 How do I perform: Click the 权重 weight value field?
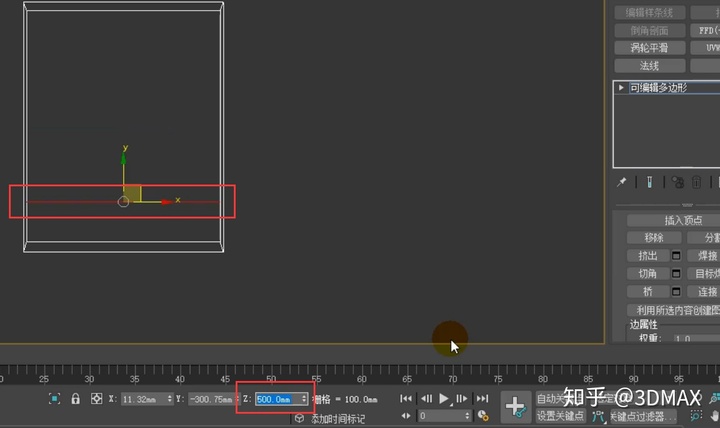point(697,338)
